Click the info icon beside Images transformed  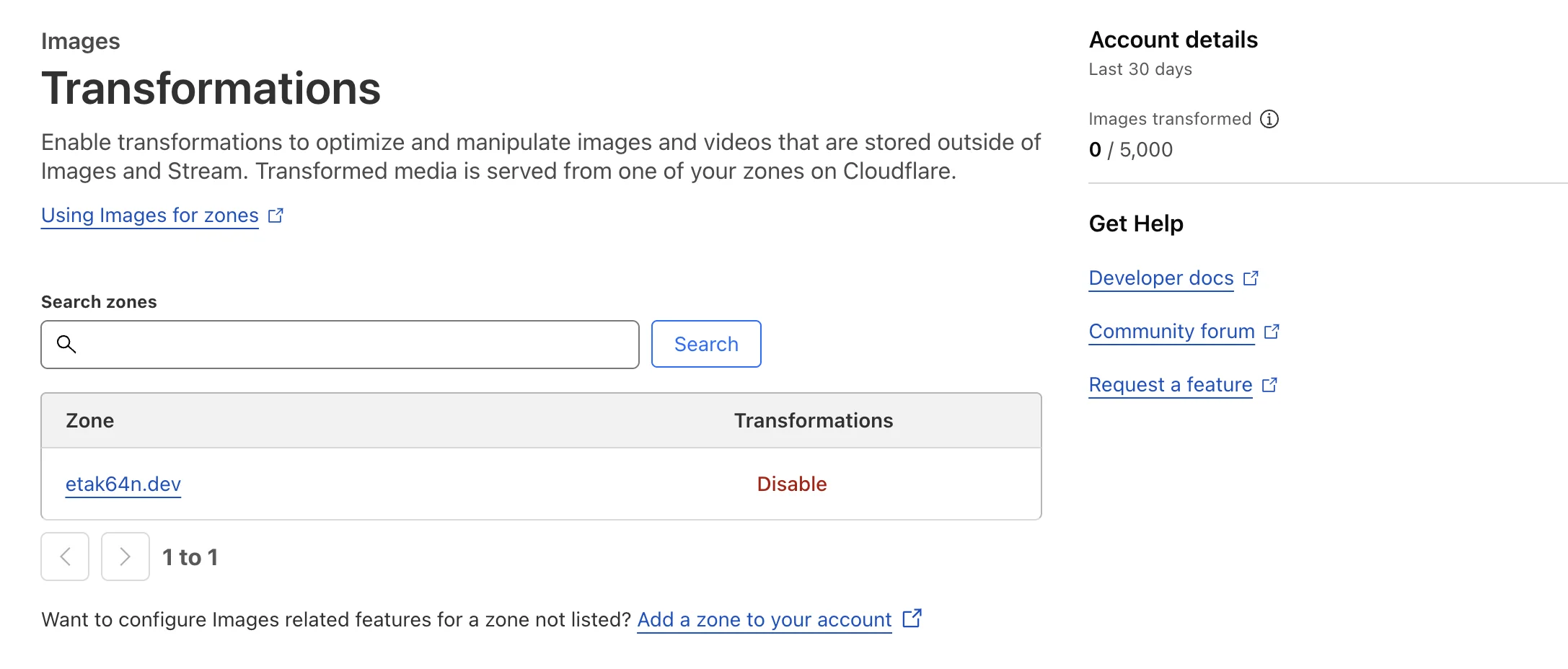pyautogui.click(x=1269, y=119)
